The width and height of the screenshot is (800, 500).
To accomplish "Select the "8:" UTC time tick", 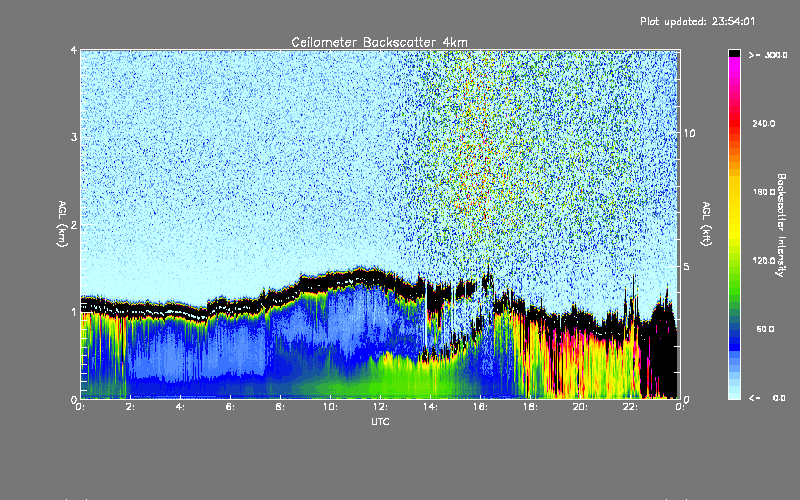I will tap(280, 407).
